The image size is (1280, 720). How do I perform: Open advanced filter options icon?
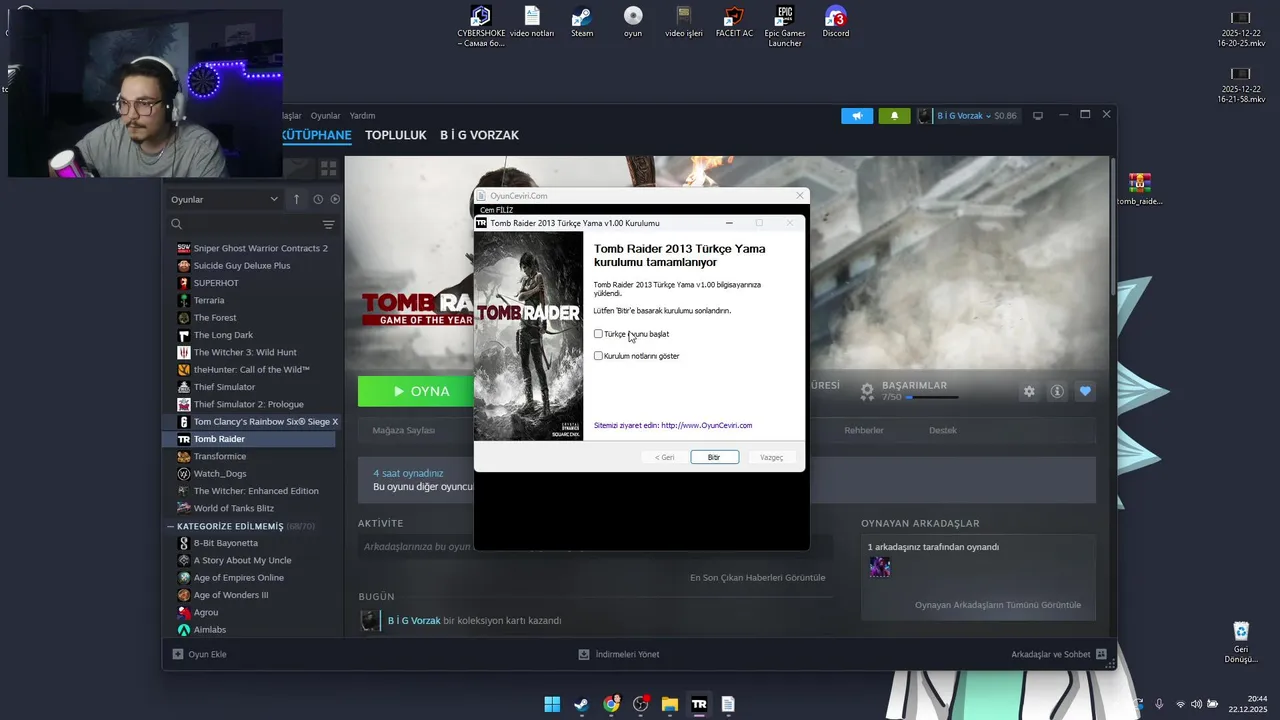[x=328, y=224]
